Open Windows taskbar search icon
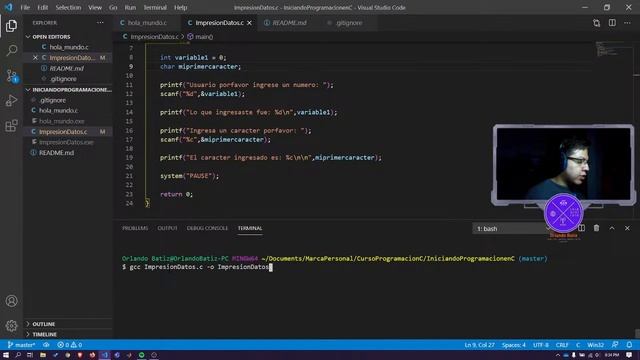This screenshot has height=360, width=640. click(18, 355)
